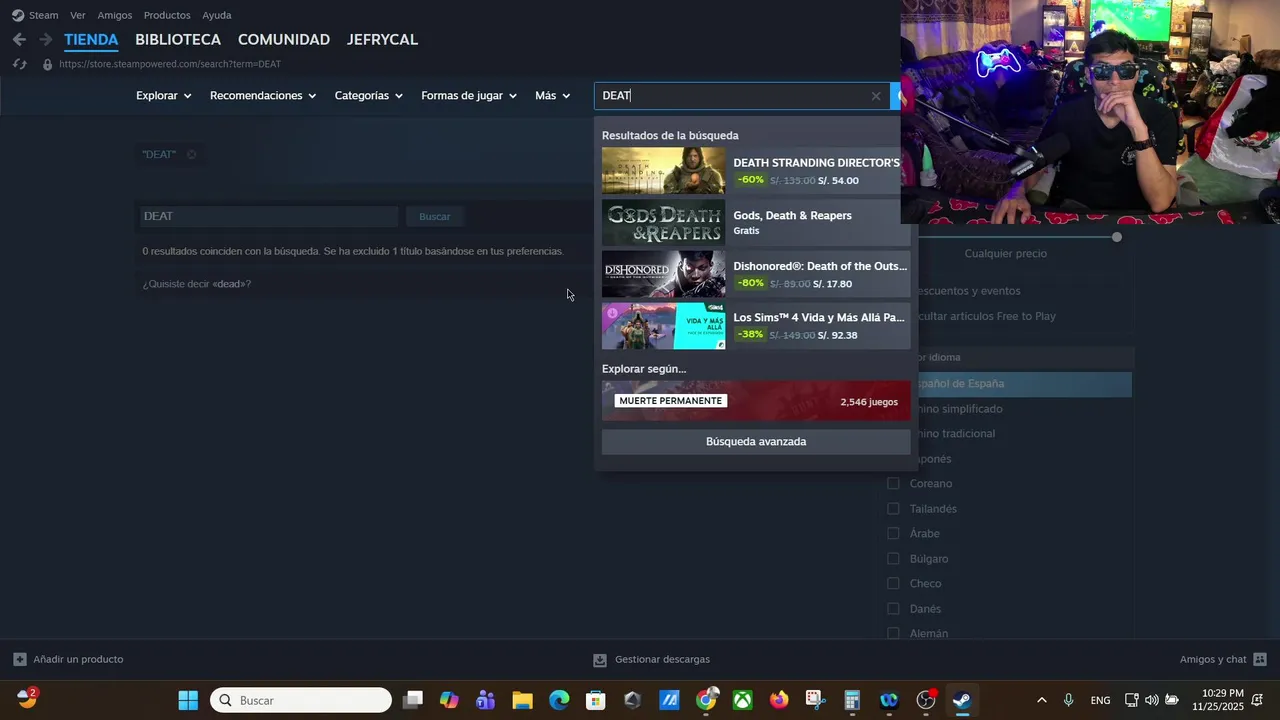This screenshot has width=1280, height=720.
Task: Open the Ver menu
Action: (78, 15)
